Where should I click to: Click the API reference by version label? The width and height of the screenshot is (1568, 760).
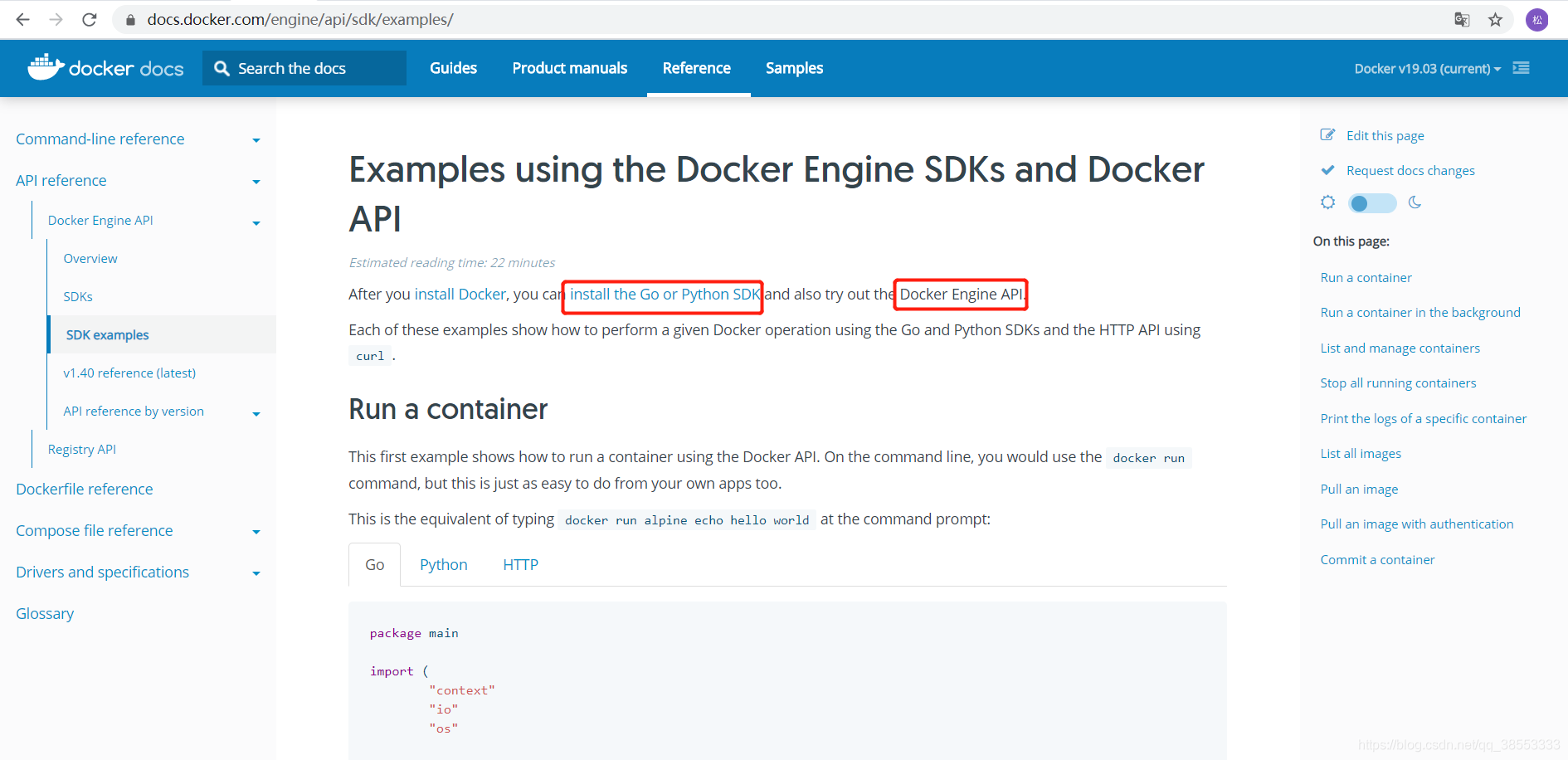pyautogui.click(x=134, y=411)
